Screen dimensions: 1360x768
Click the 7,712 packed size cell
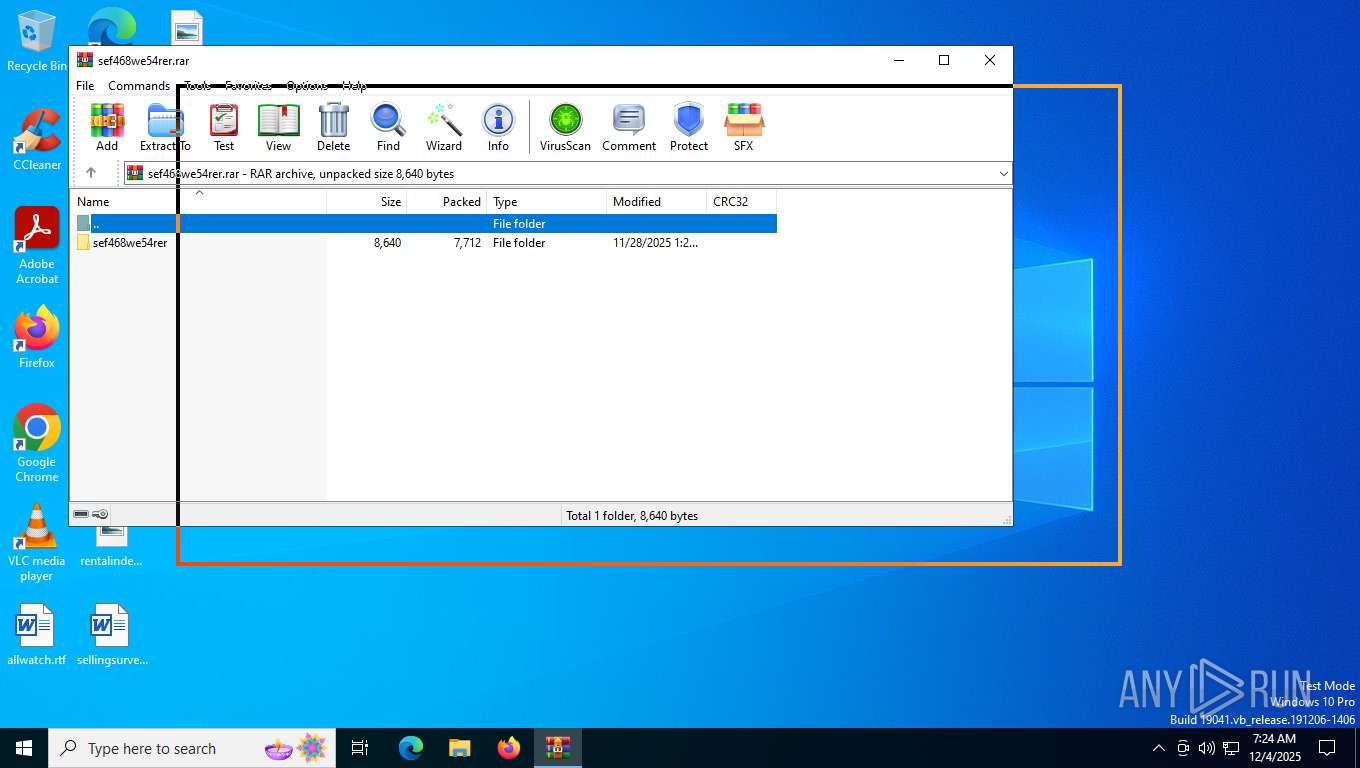click(467, 243)
